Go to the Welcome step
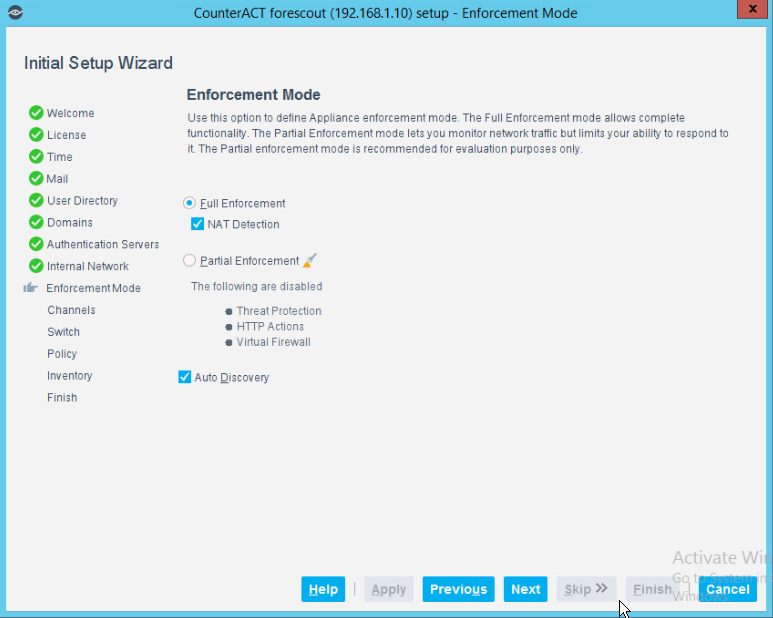 click(x=70, y=113)
